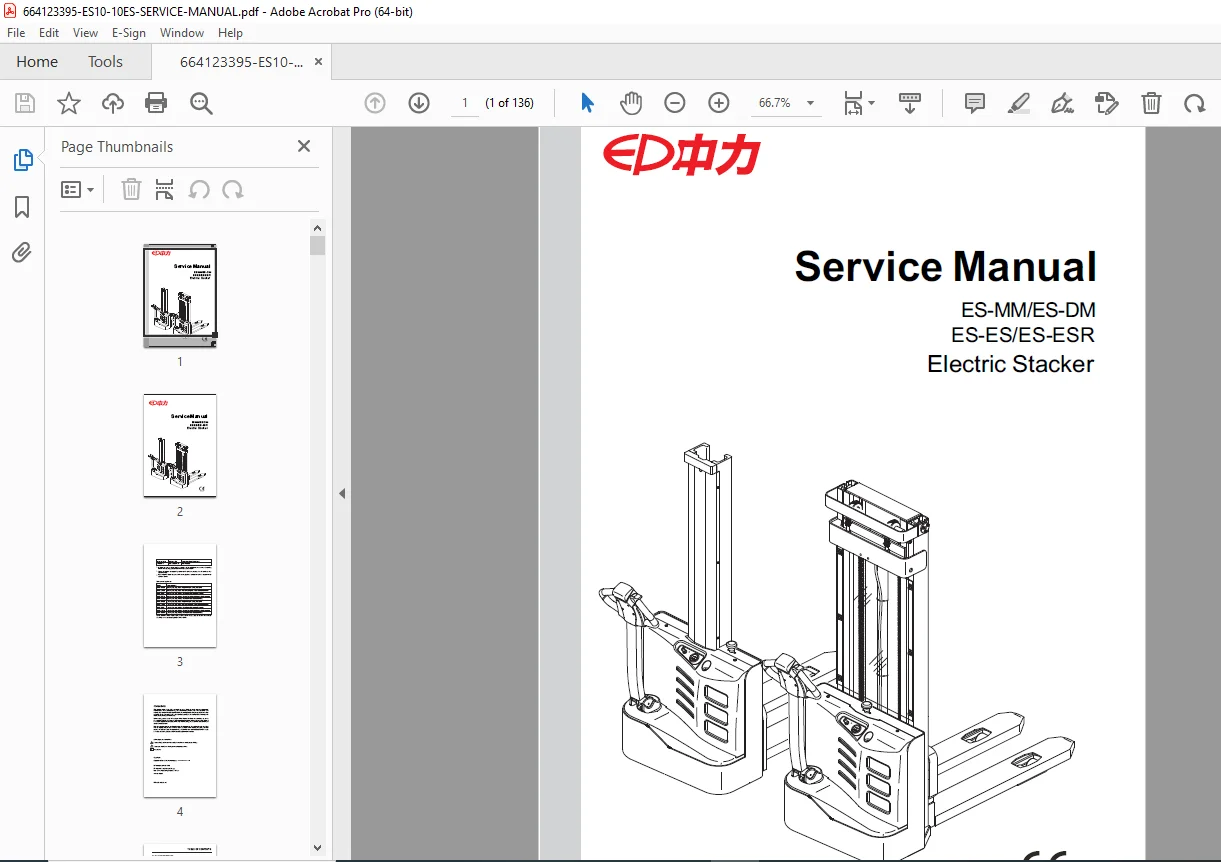Close the document tab
Screen dimensions: 1221x862
coord(318,62)
